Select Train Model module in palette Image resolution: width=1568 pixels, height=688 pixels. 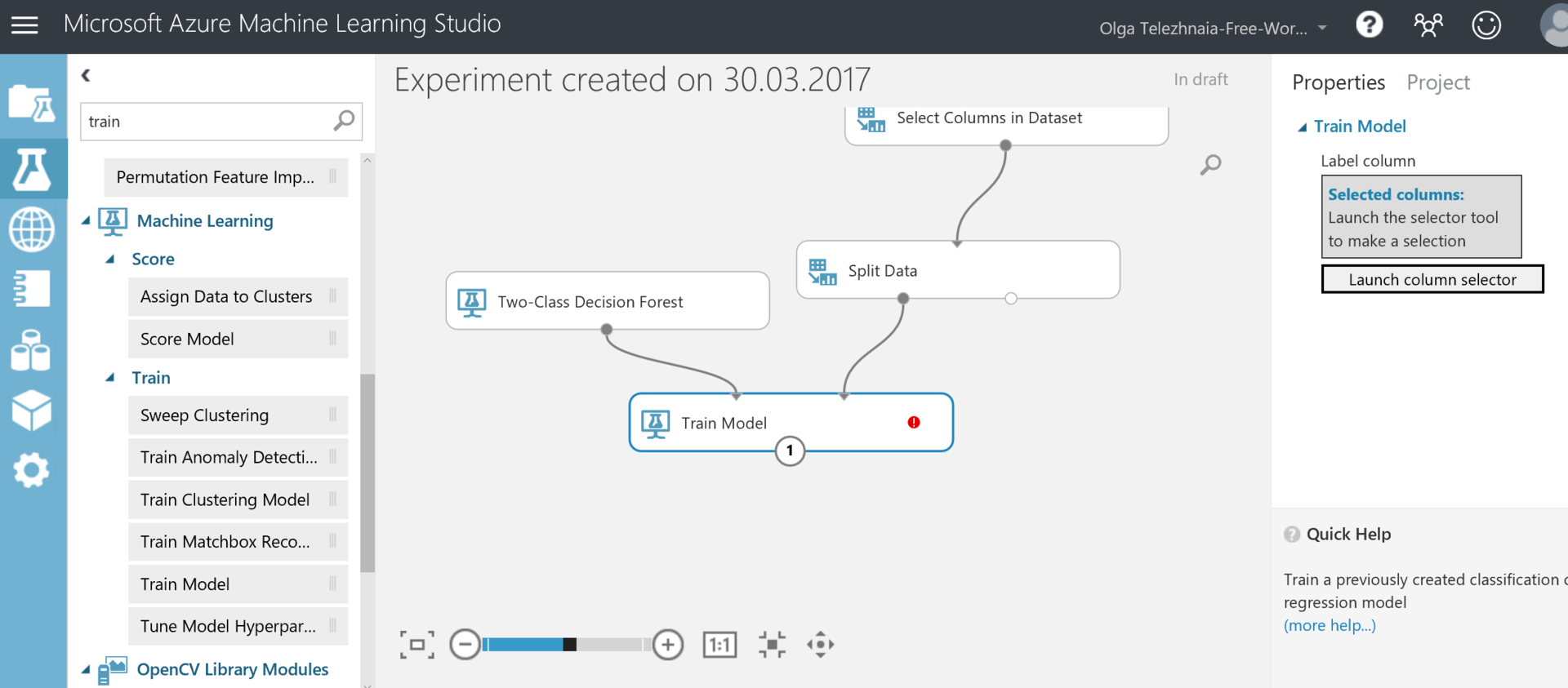click(238, 584)
